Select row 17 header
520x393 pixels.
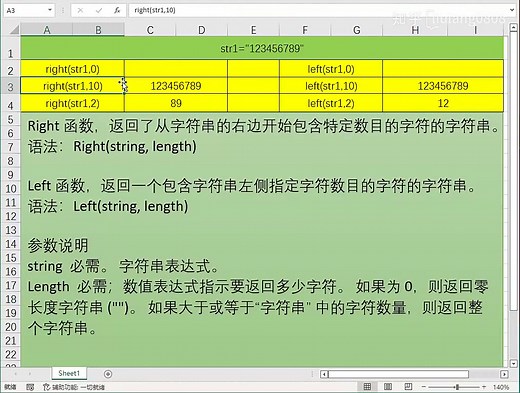click(x=10, y=285)
